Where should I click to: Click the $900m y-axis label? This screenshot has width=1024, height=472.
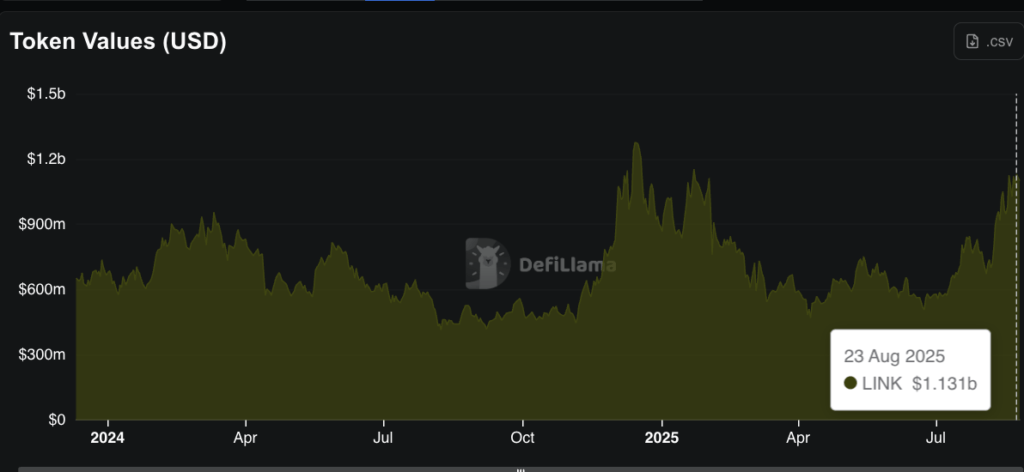tap(44, 225)
